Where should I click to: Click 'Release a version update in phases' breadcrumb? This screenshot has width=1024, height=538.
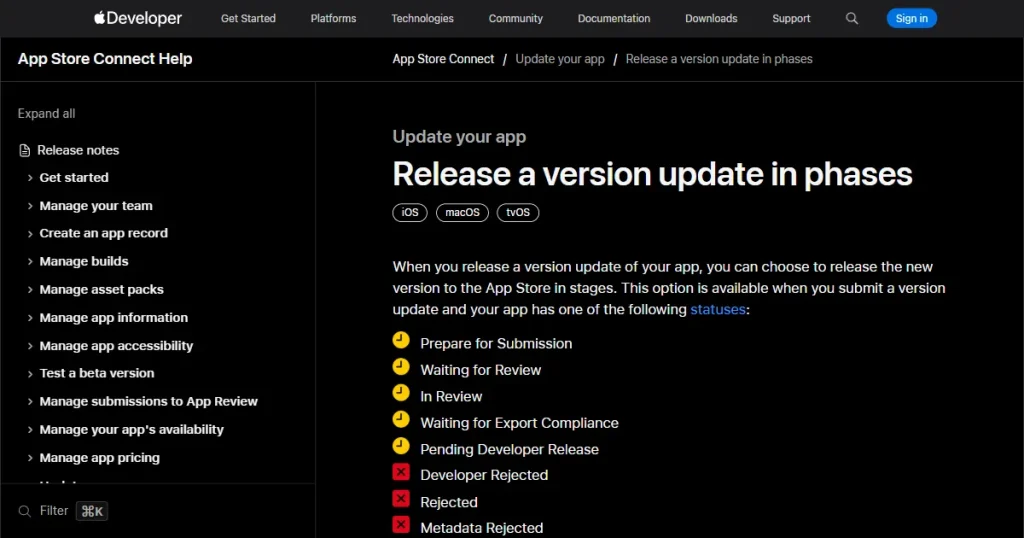click(719, 59)
